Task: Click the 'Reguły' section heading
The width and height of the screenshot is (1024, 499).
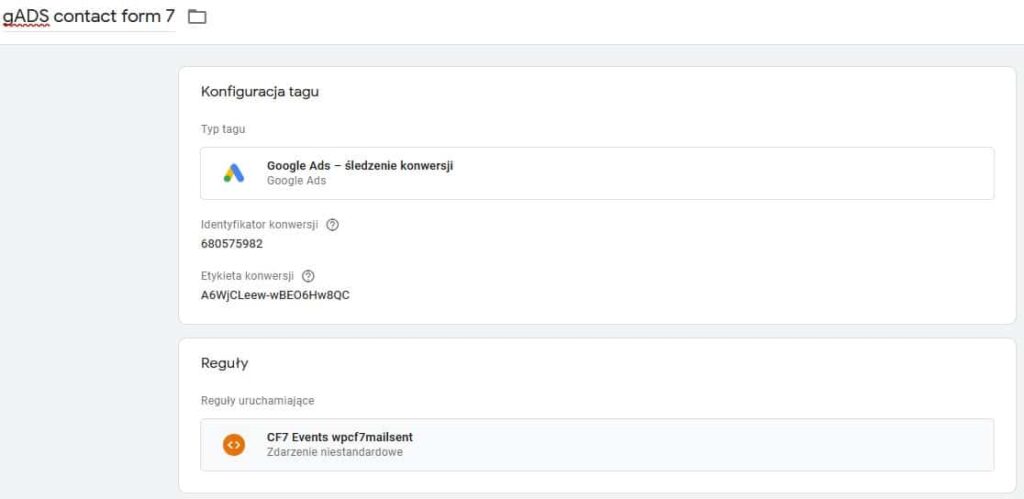Action: point(224,363)
